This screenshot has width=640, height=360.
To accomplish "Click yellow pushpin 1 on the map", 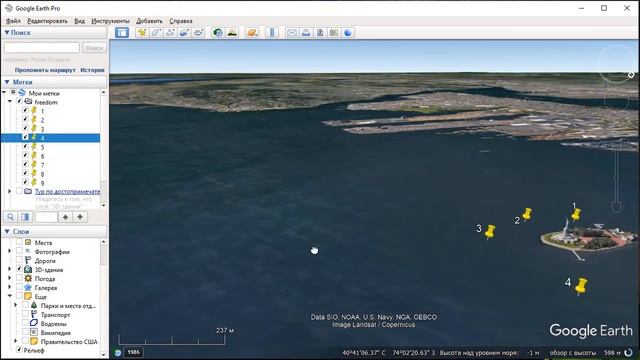I will point(576,214).
